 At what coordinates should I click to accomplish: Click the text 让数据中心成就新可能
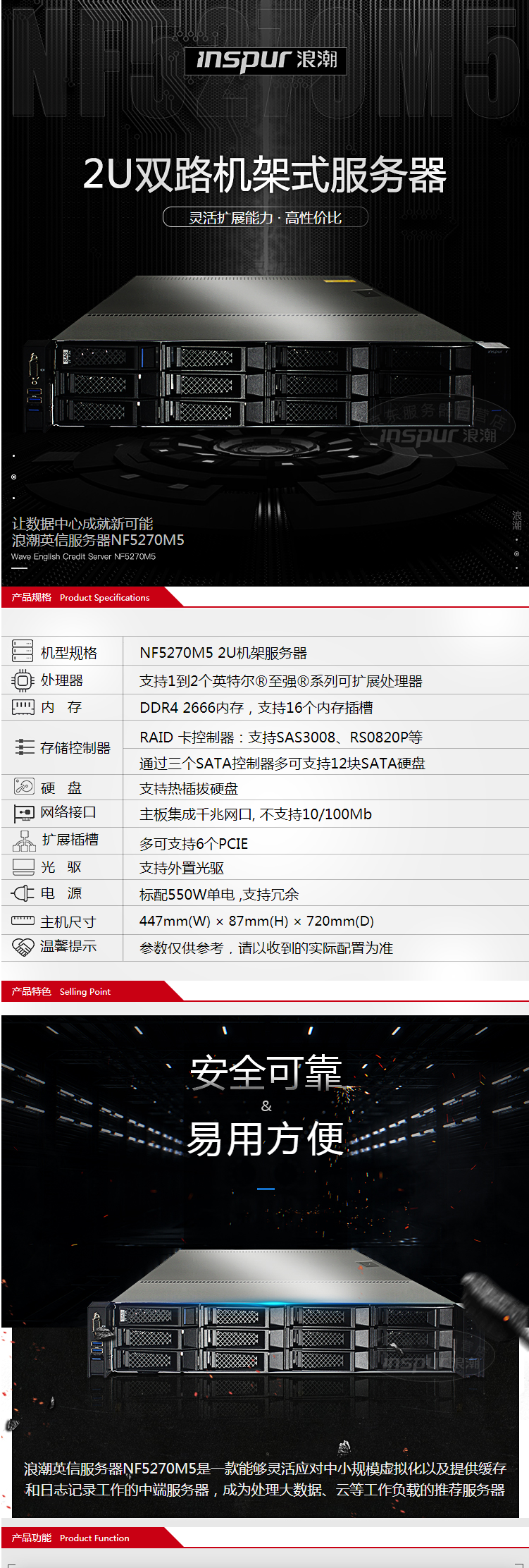pyautogui.click(x=82, y=524)
